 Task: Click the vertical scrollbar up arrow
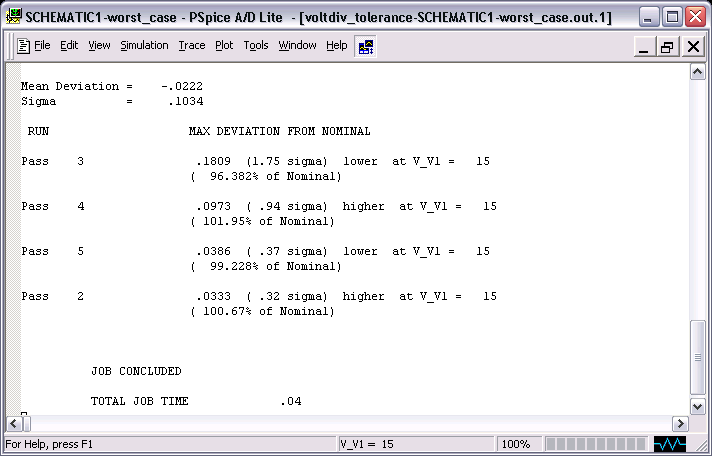tap(698, 72)
